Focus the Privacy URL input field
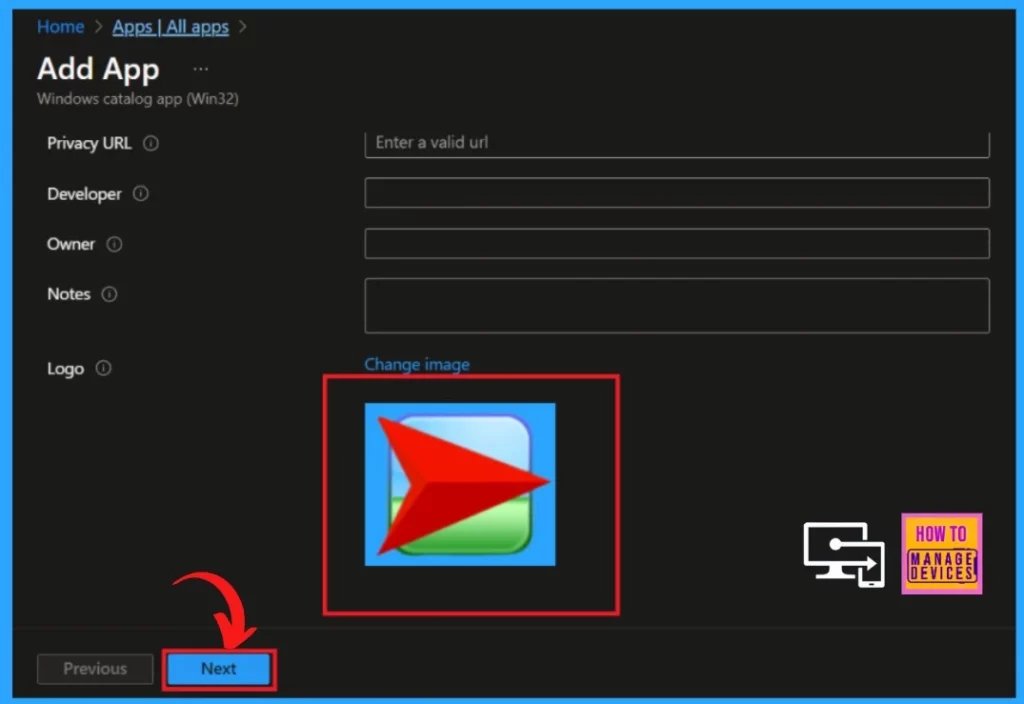Image resolution: width=1024 pixels, height=704 pixels. 677,143
